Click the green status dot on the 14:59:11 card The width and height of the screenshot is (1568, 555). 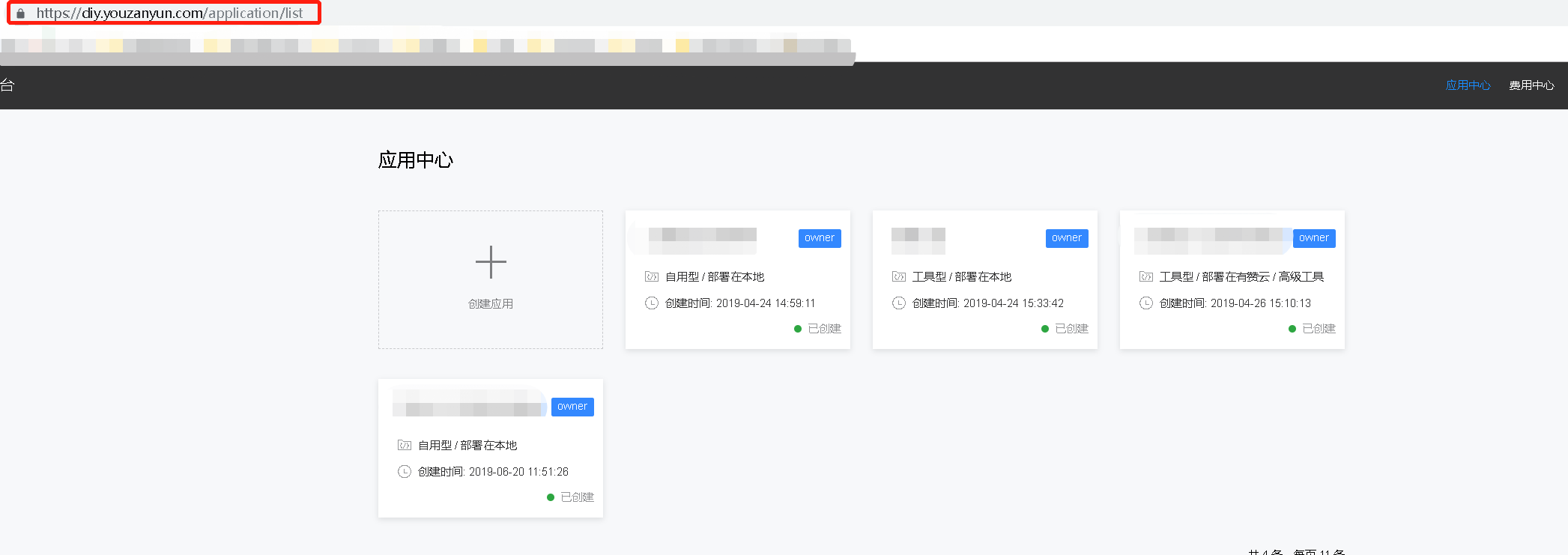798,329
